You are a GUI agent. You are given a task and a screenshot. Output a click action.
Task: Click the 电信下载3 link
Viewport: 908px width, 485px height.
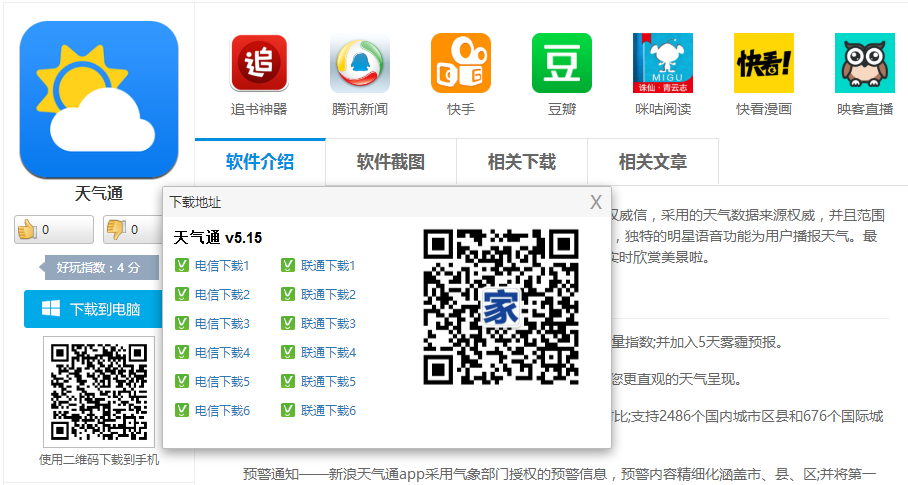coord(222,324)
